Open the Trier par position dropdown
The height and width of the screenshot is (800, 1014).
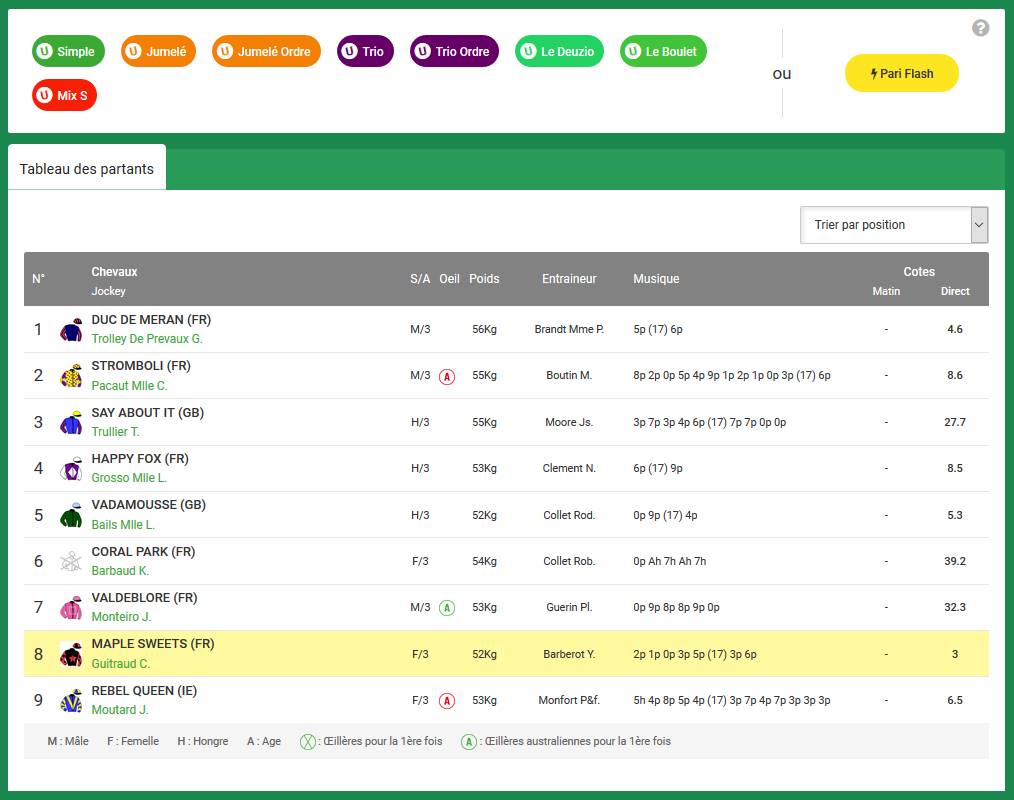pos(894,225)
